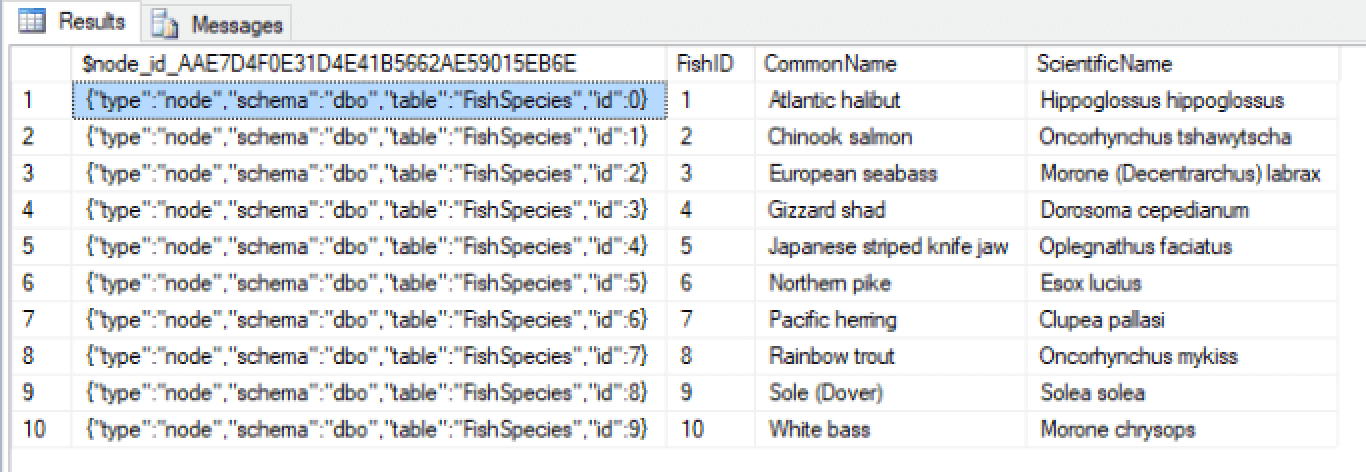Click the Chinook salmon cell
Image resolution: width=1366 pixels, height=472 pixels.
[x=890, y=137]
